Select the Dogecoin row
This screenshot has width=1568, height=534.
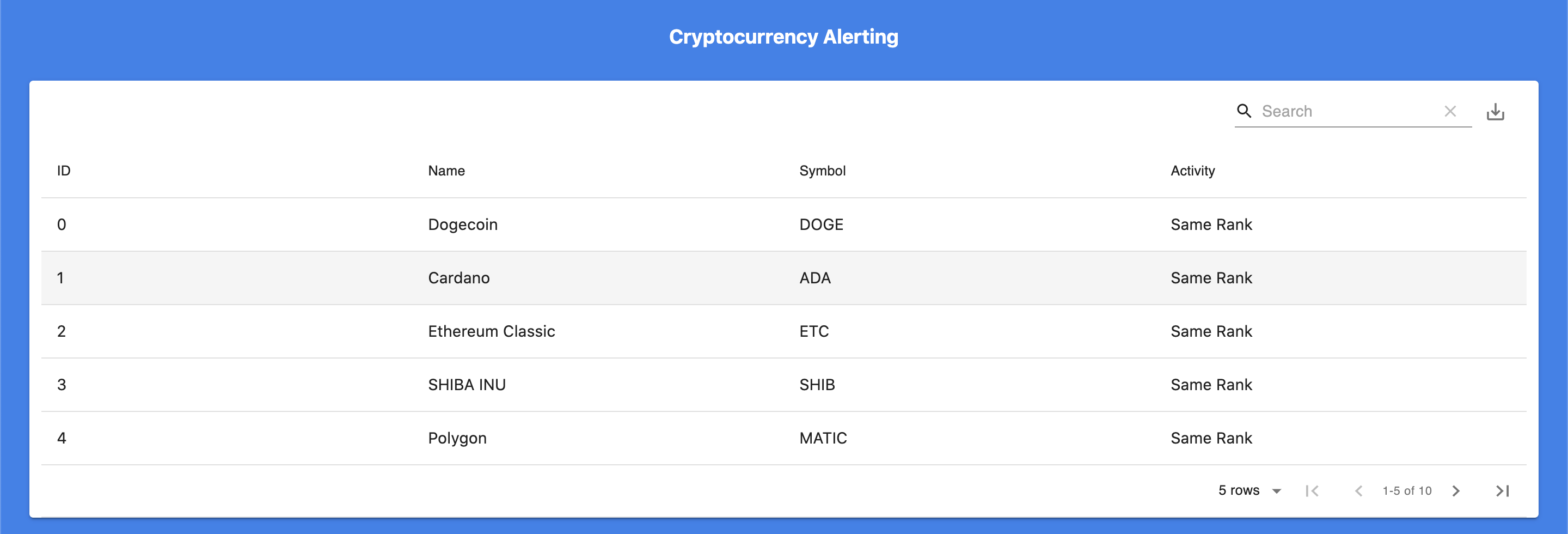[x=463, y=224]
